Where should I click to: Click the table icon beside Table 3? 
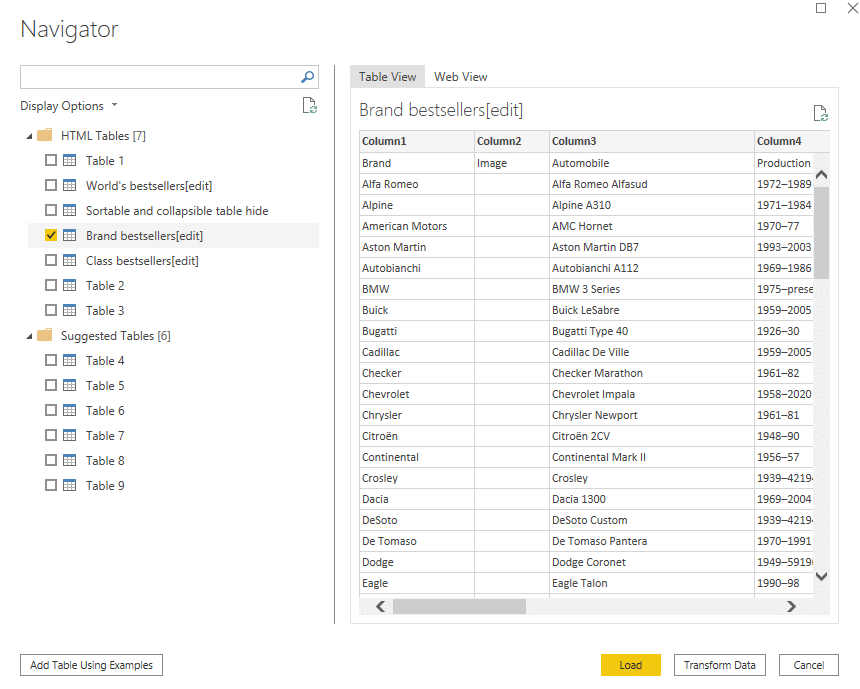[x=70, y=310]
